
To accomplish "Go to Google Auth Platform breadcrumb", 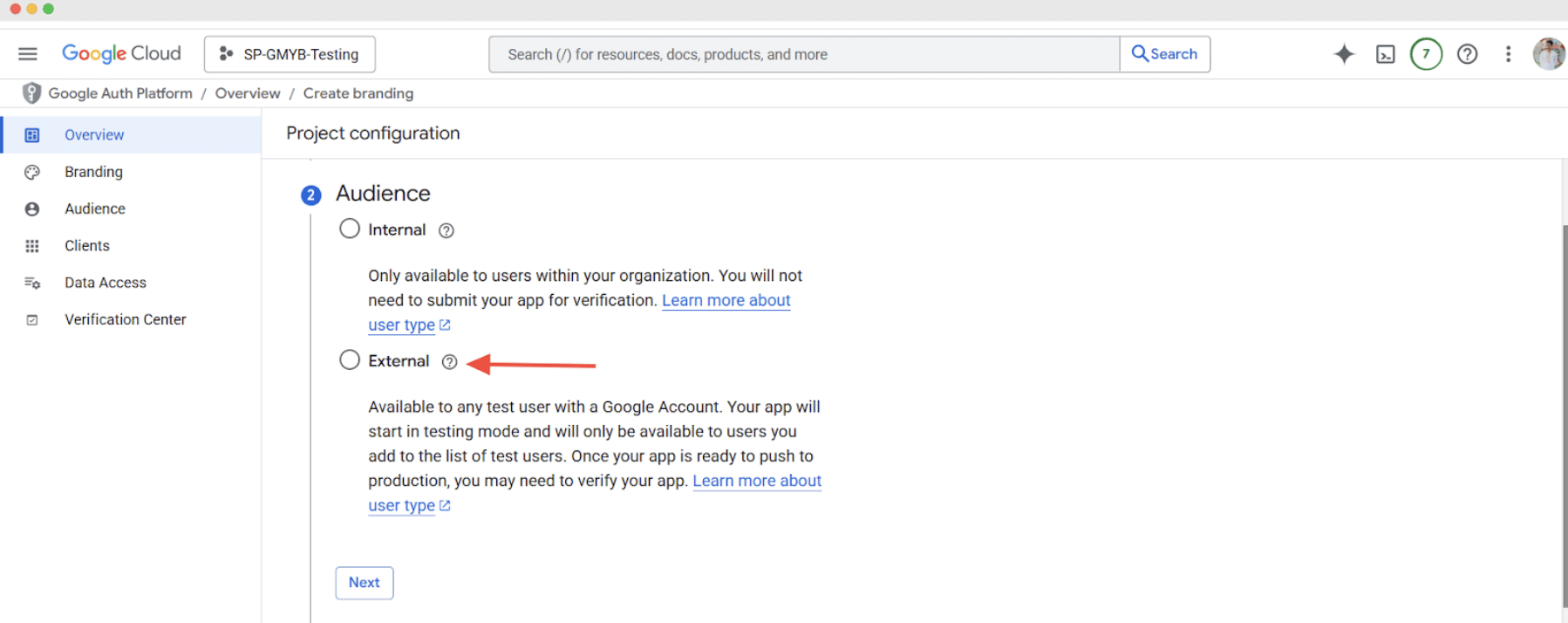I will point(120,93).
